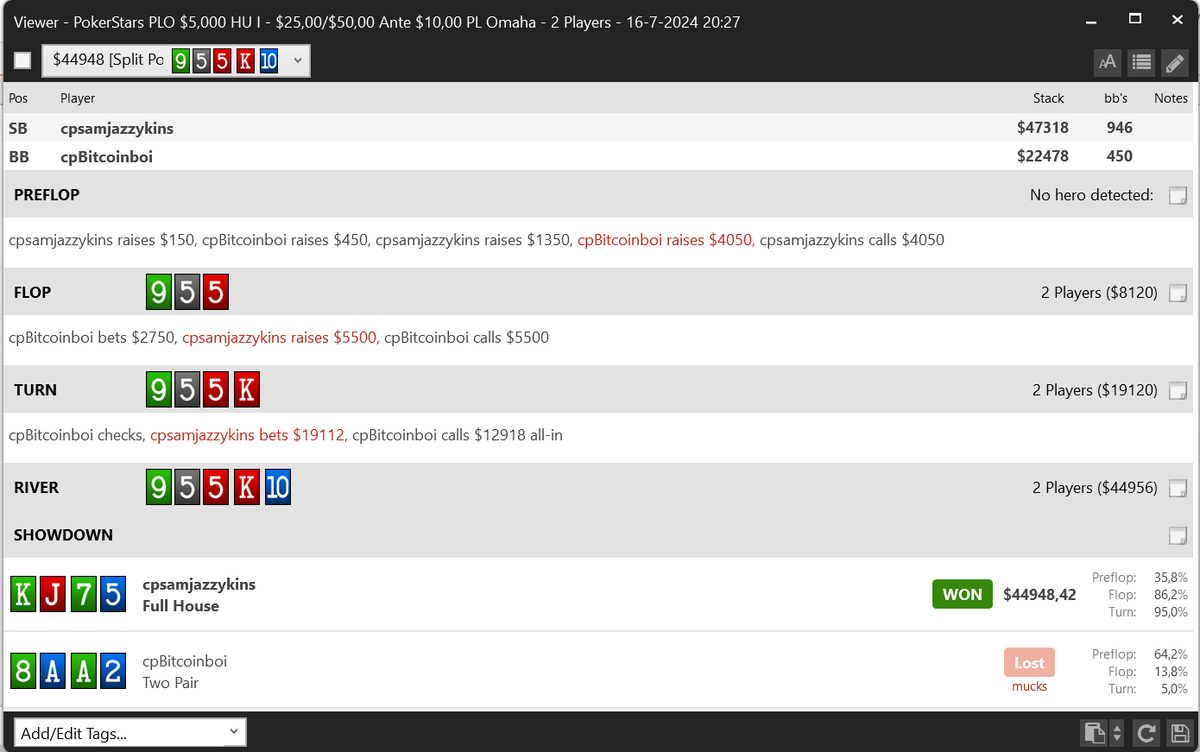Viewport: 1200px width, 752px height.
Task: Open the font size (AA) tool
Action: click(x=1107, y=61)
